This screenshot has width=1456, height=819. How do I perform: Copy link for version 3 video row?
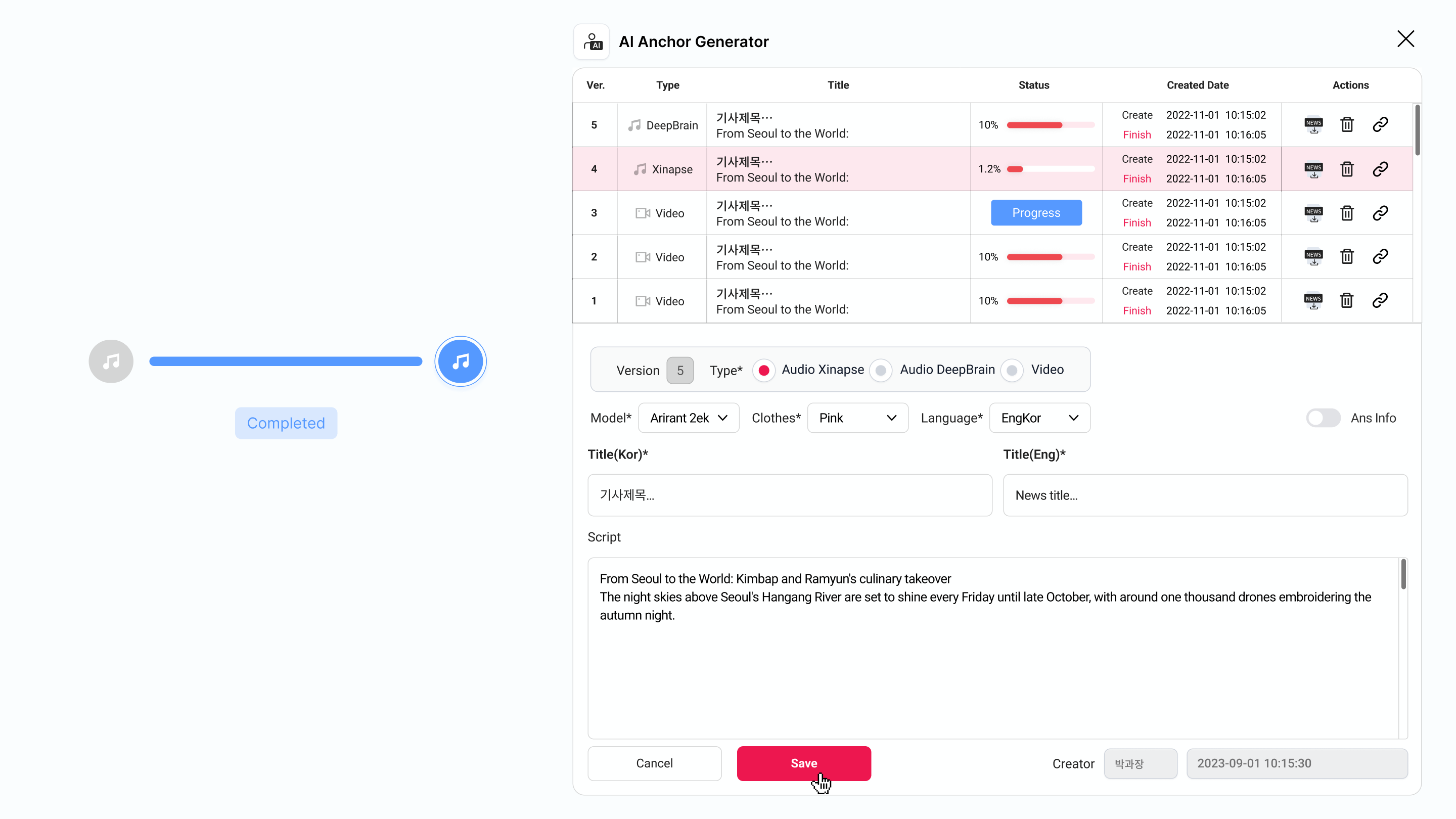[1380, 213]
